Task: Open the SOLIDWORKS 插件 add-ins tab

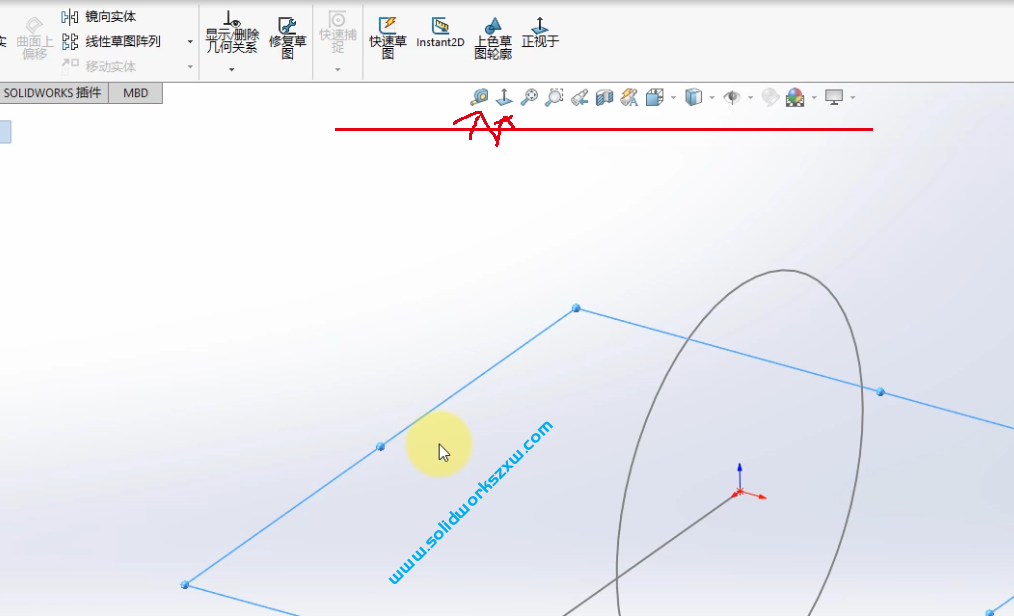Action: 55,92
